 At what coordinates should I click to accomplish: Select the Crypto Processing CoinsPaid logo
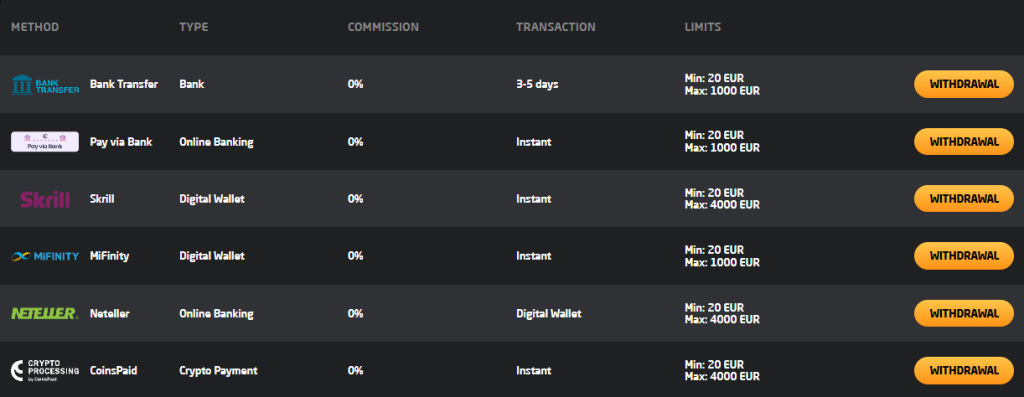pos(45,370)
